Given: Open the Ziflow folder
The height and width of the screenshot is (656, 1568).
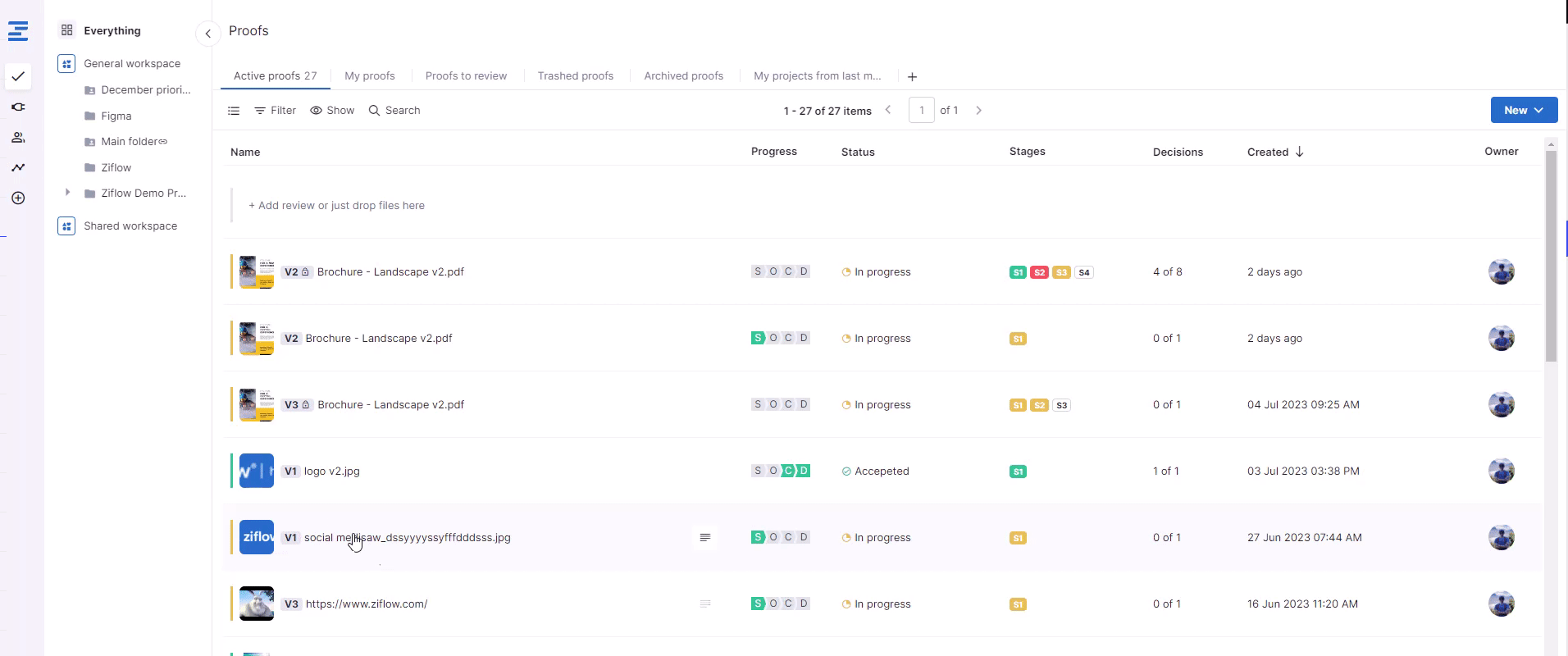Looking at the screenshot, I should [107, 167].
